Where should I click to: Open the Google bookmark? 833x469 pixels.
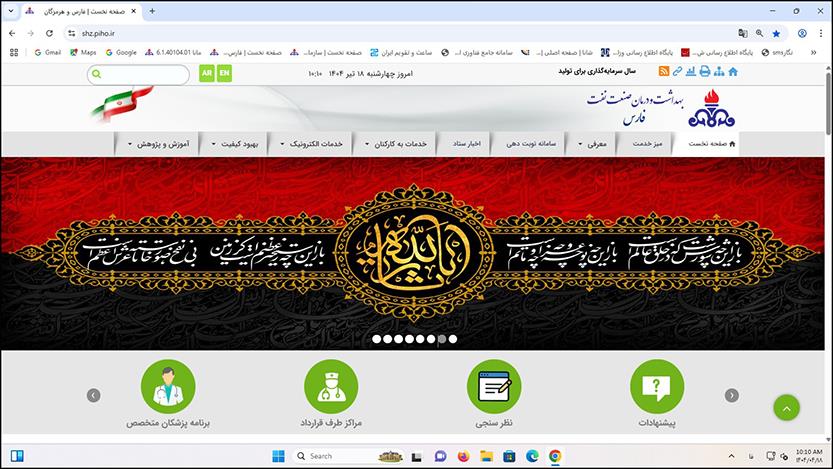(121, 52)
